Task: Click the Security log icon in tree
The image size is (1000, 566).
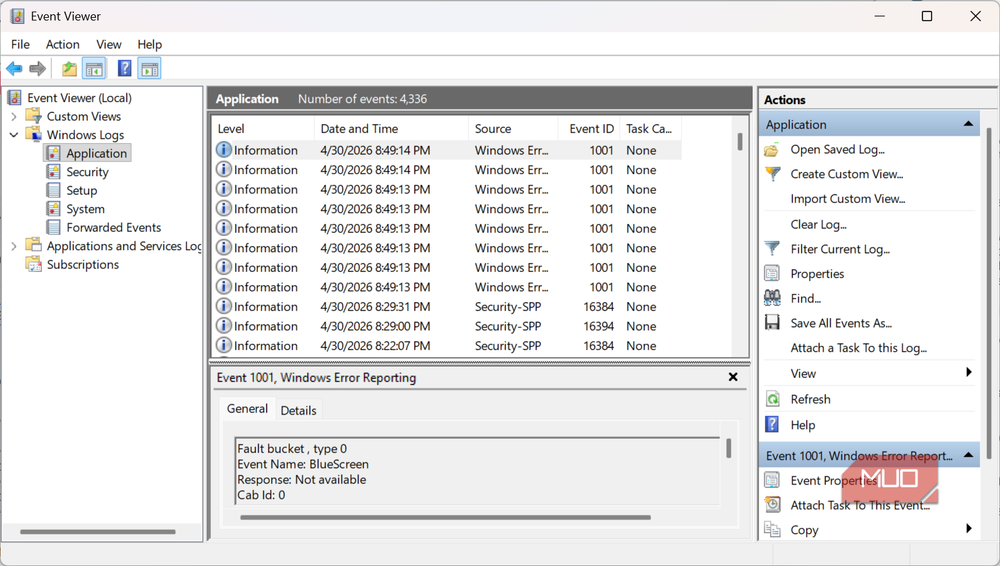Action: 54,172
